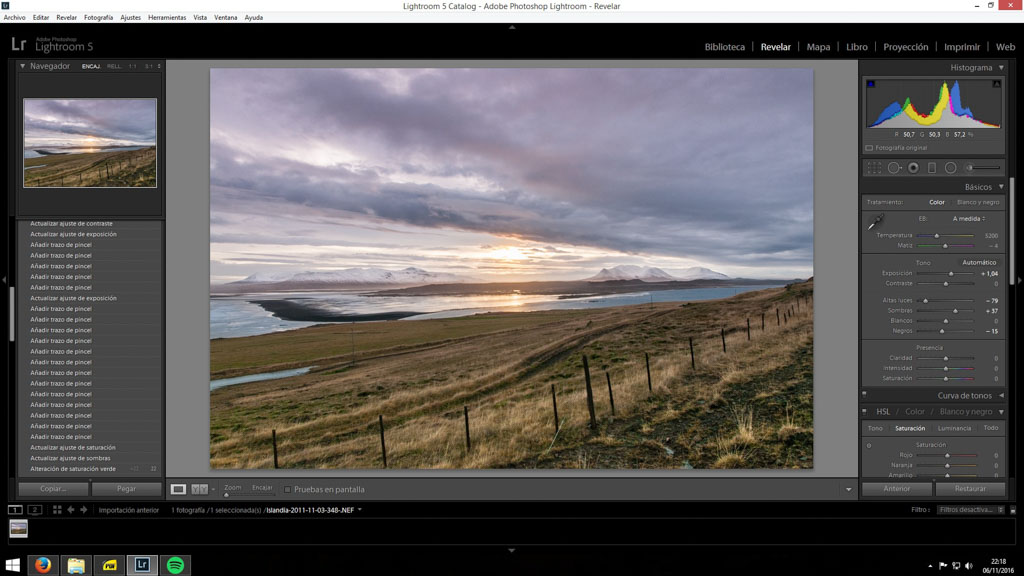Toggle the Curva de tonos panel switch
Screen dimensions: 1024x576
(x=864, y=395)
